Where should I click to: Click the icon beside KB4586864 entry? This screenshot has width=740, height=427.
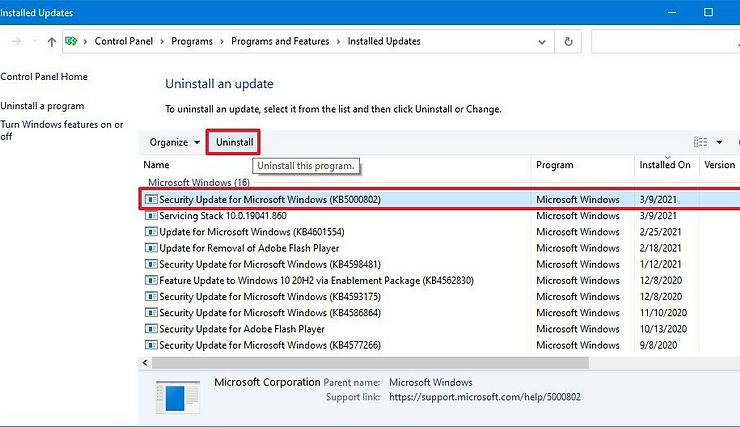click(x=151, y=313)
